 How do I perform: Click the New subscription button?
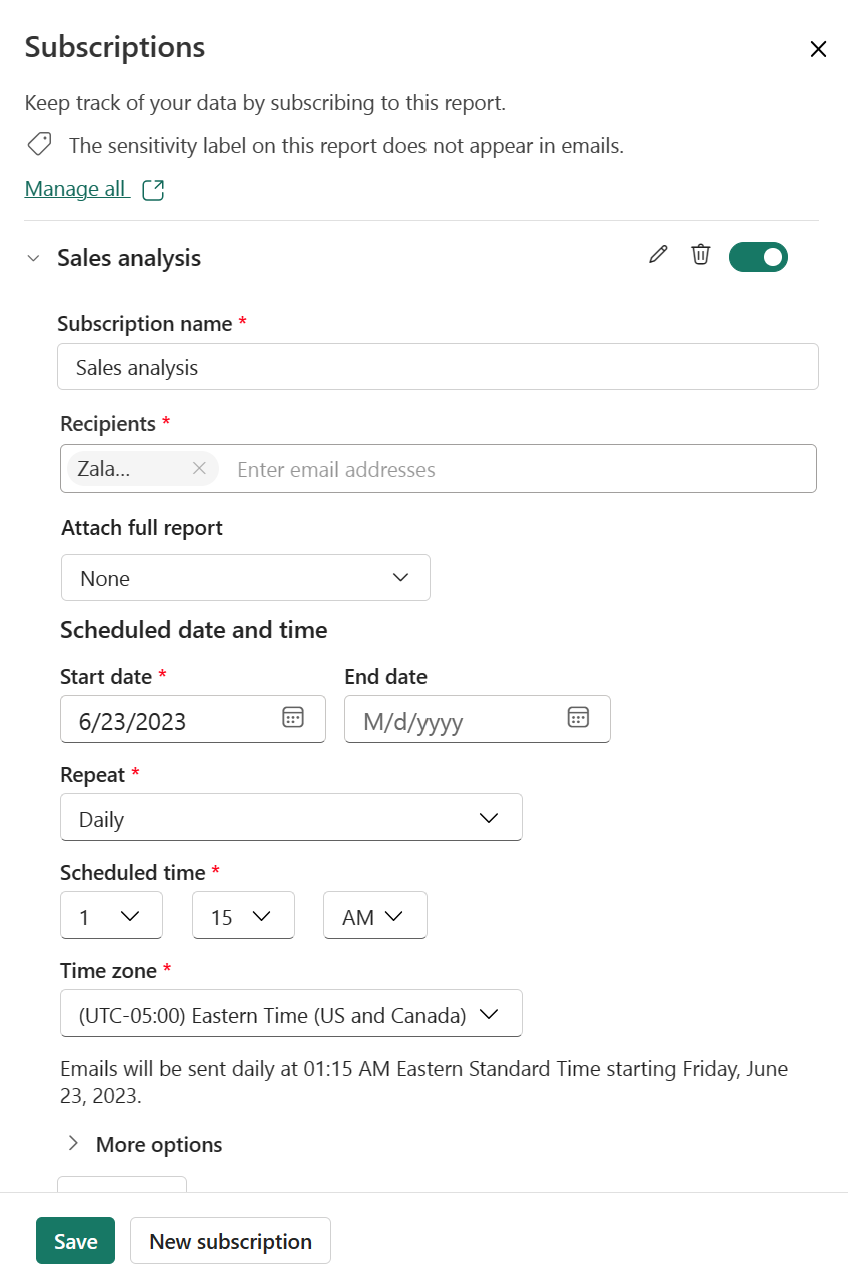click(230, 1241)
